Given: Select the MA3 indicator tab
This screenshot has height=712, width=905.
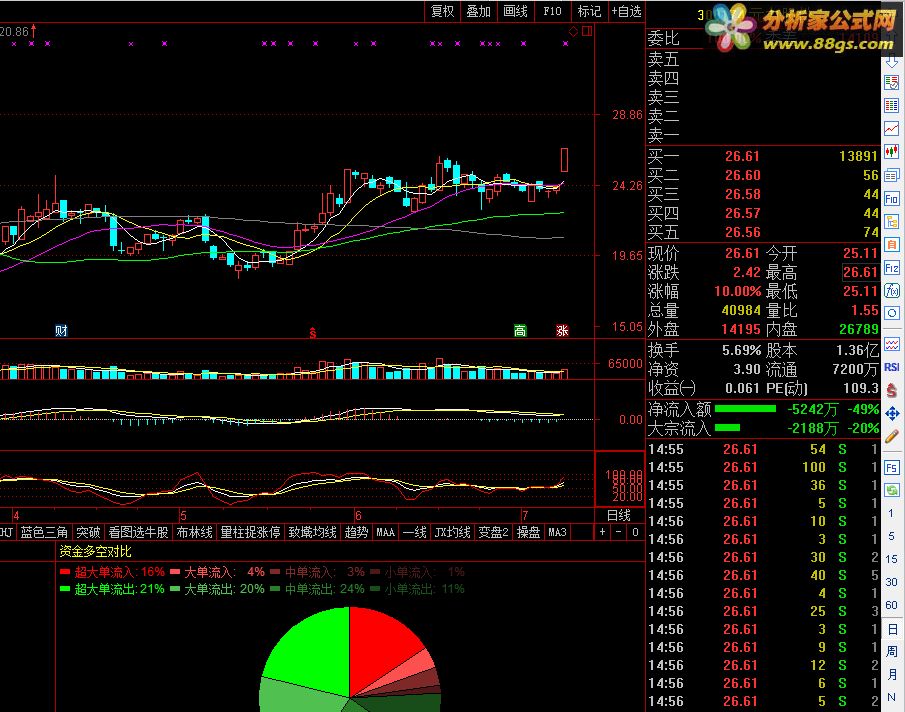Looking at the screenshot, I should pos(558,532).
